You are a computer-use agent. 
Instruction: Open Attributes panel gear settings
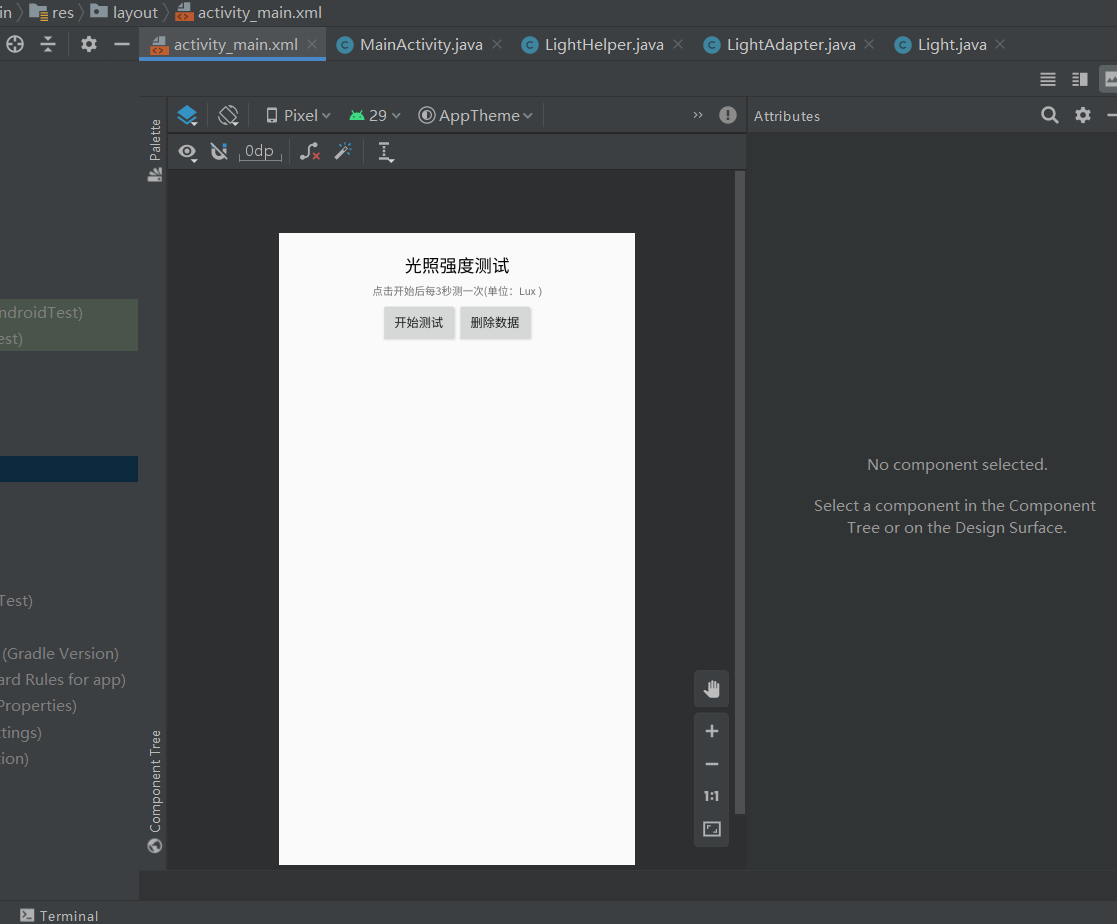(x=1083, y=115)
